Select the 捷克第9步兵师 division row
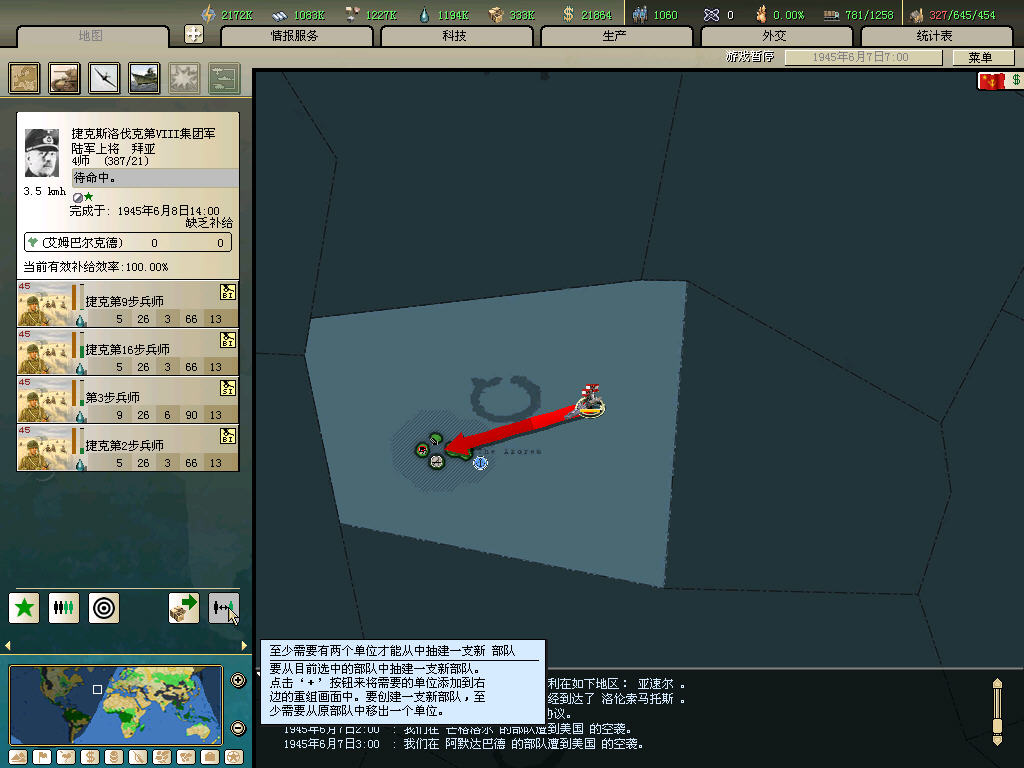This screenshot has height=768, width=1024. coord(128,304)
